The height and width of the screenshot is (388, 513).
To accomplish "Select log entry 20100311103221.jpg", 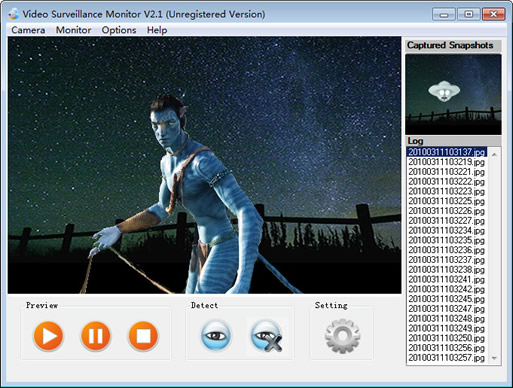I will (x=447, y=172).
